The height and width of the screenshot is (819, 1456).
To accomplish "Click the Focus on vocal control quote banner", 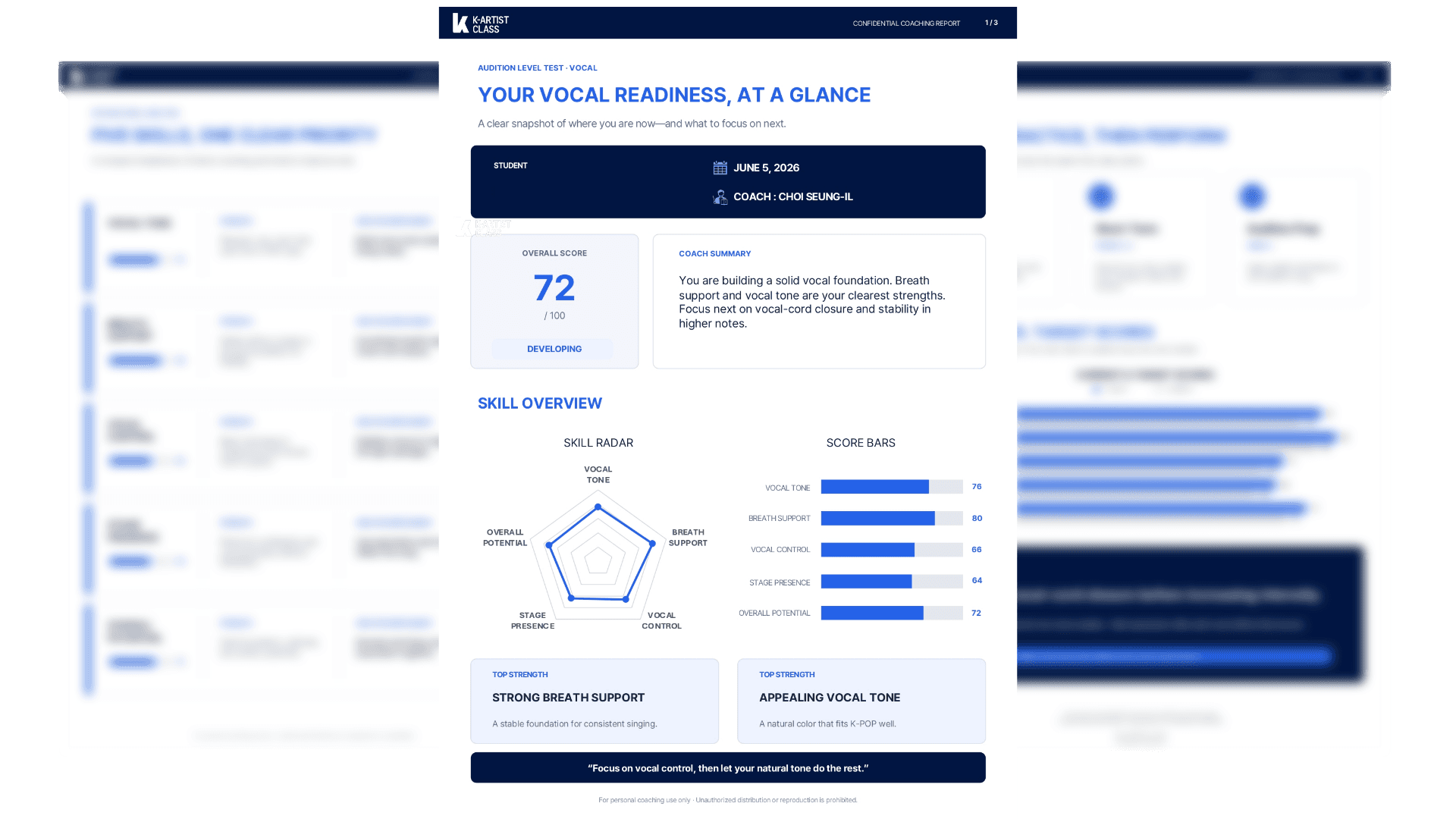I will pyautogui.click(x=728, y=768).
